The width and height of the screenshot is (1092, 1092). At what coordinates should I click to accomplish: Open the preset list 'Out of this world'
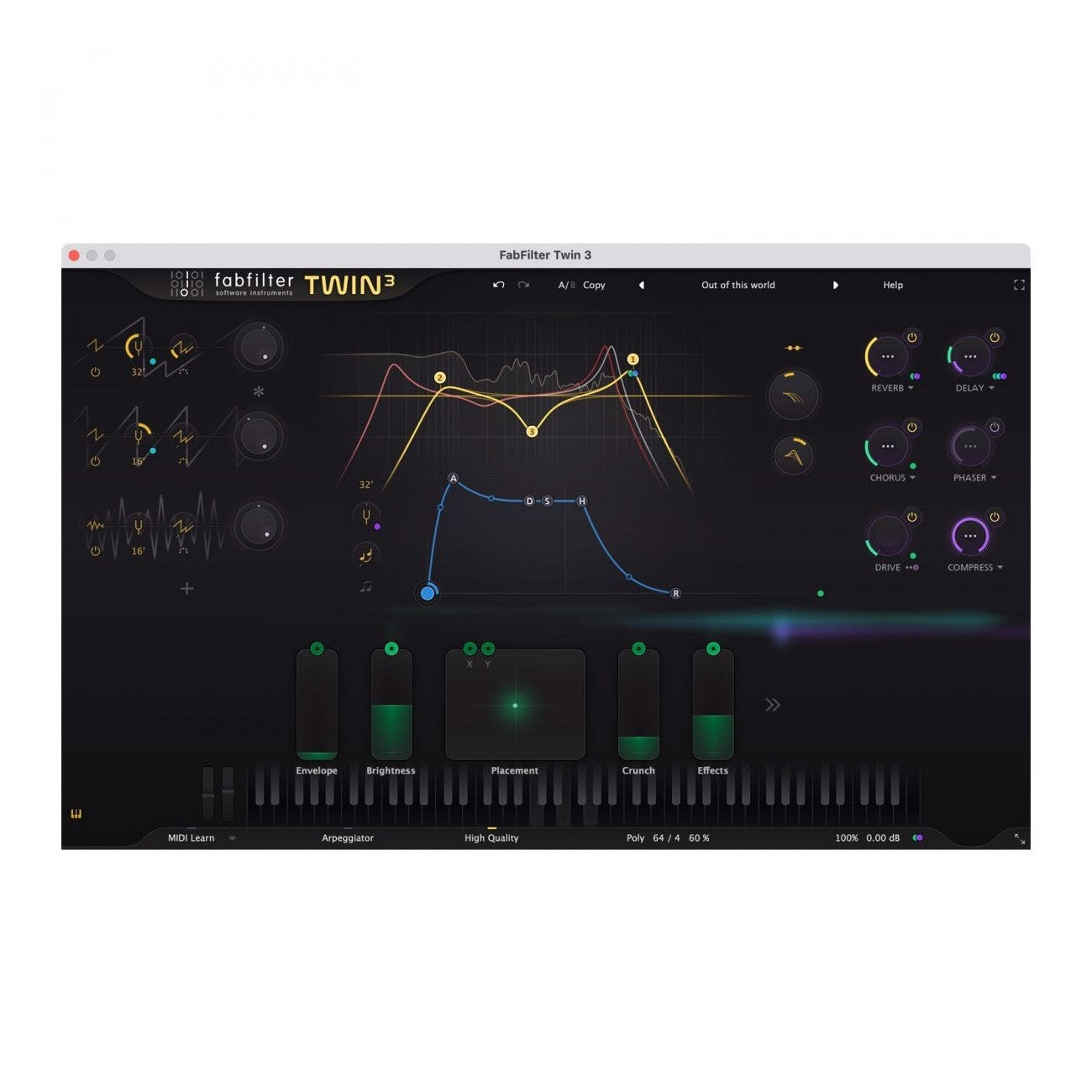pos(738,285)
